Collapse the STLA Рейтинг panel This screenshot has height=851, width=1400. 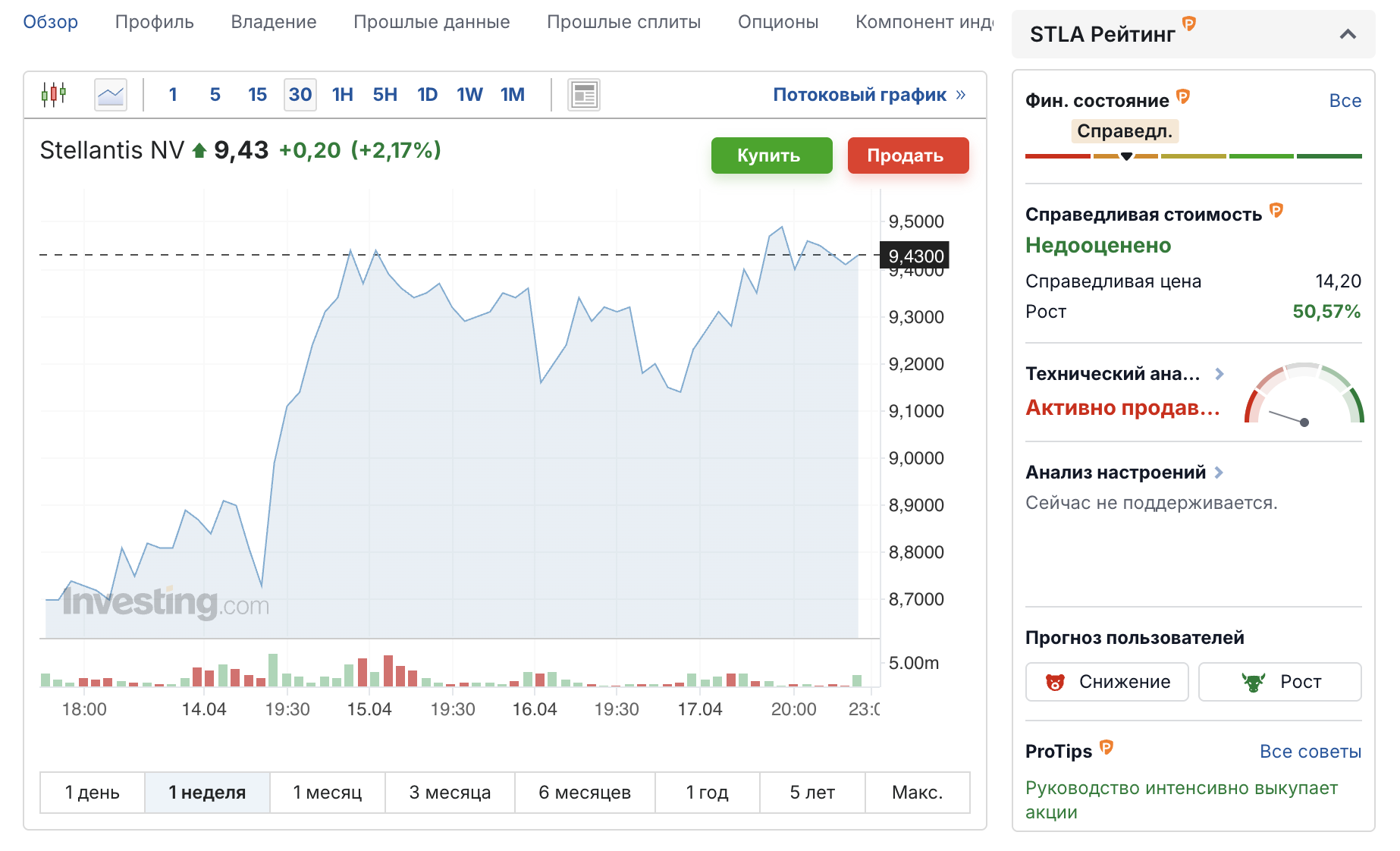(x=1348, y=34)
